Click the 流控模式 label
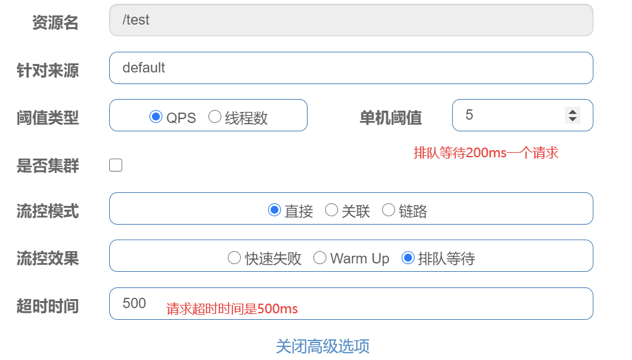This screenshot has height=360, width=632. click(48, 211)
